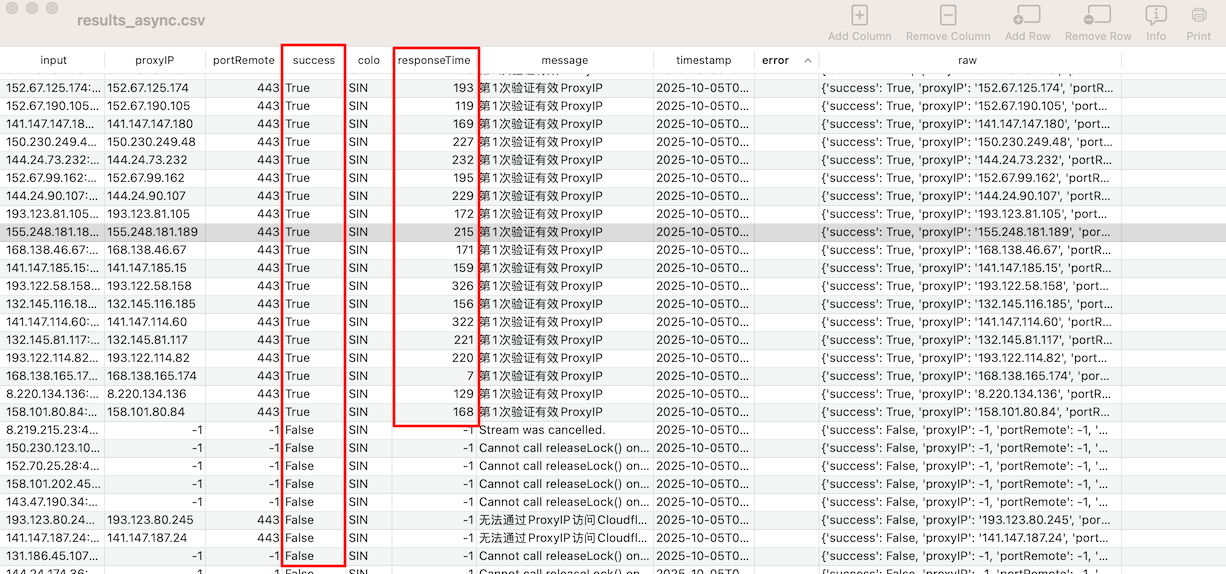Image resolution: width=1226 pixels, height=574 pixels.
Task: Select the highlighted row 155.248.181.189 proxyIP cell
Action: (x=152, y=232)
